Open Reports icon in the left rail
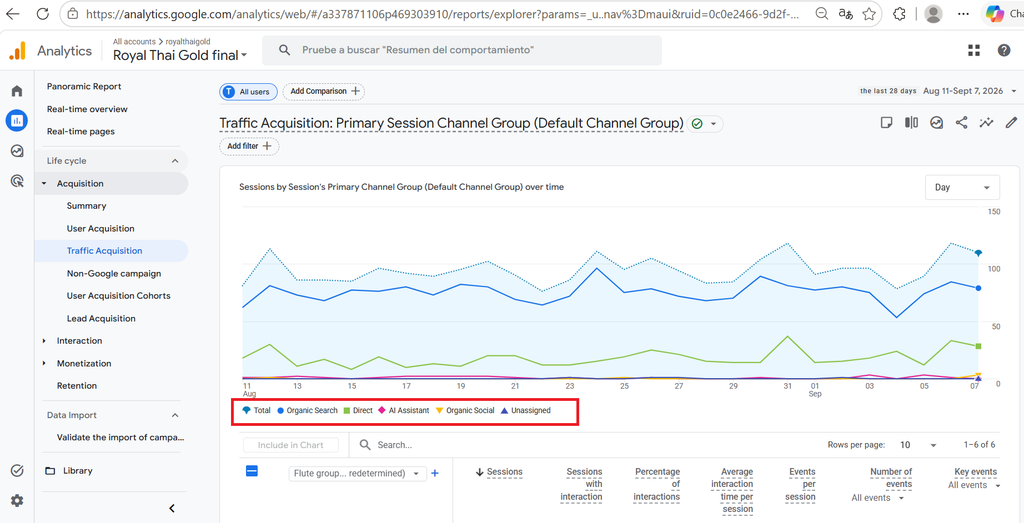The image size is (1024, 523). tap(17, 121)
